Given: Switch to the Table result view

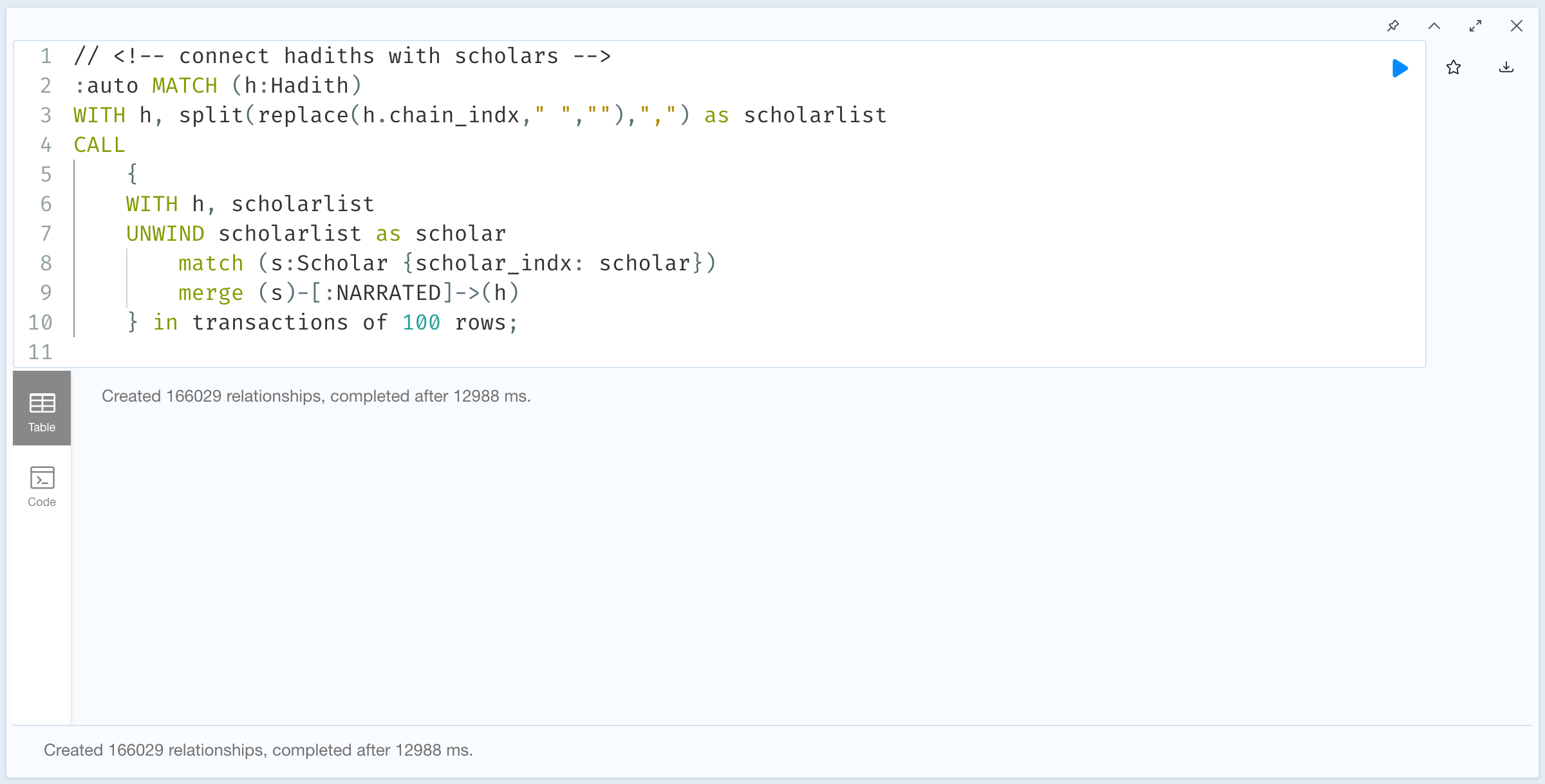Looking at the screenshot, I should click(42, 408).
